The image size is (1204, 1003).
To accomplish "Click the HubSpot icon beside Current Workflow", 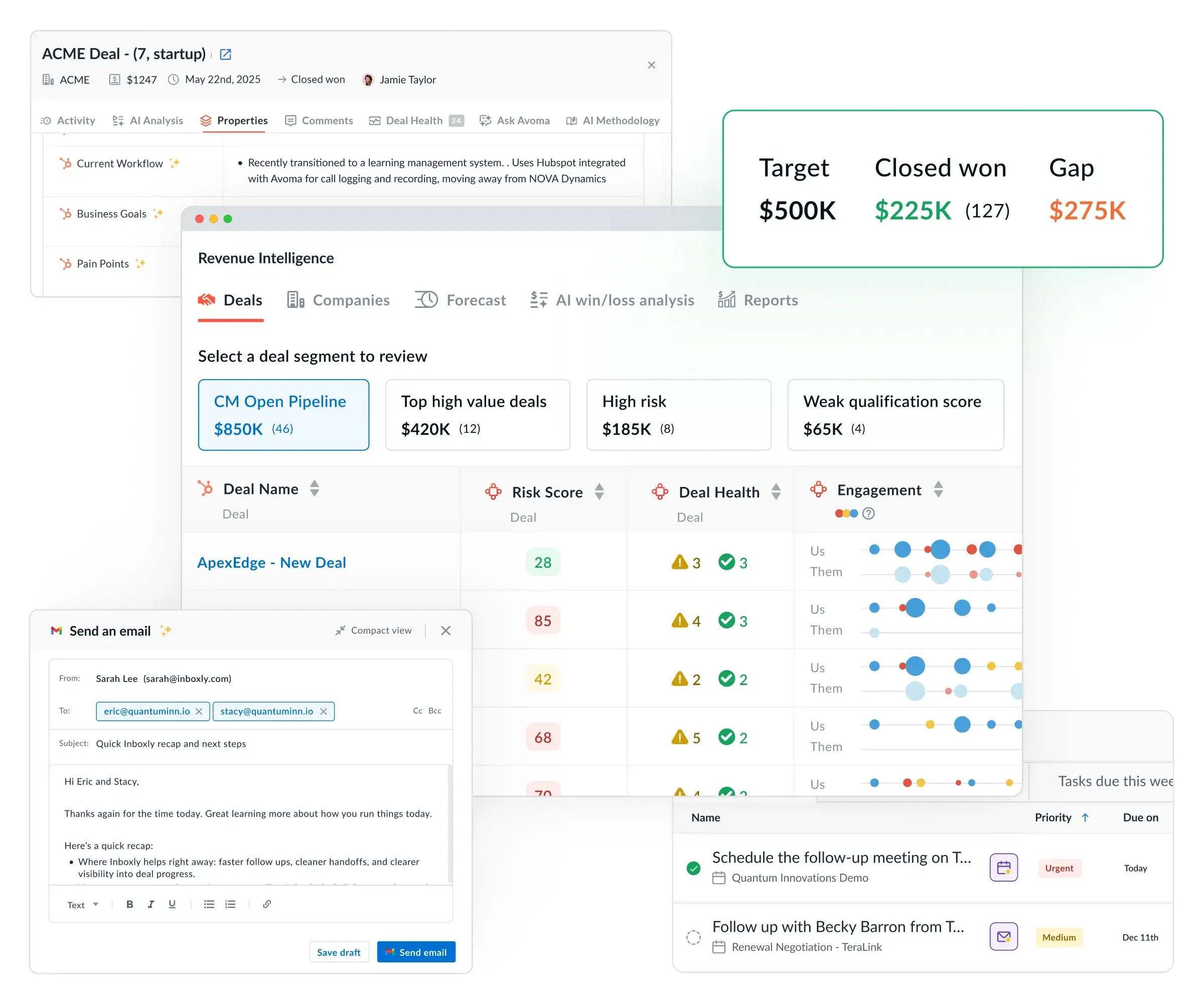I will 65,163.
